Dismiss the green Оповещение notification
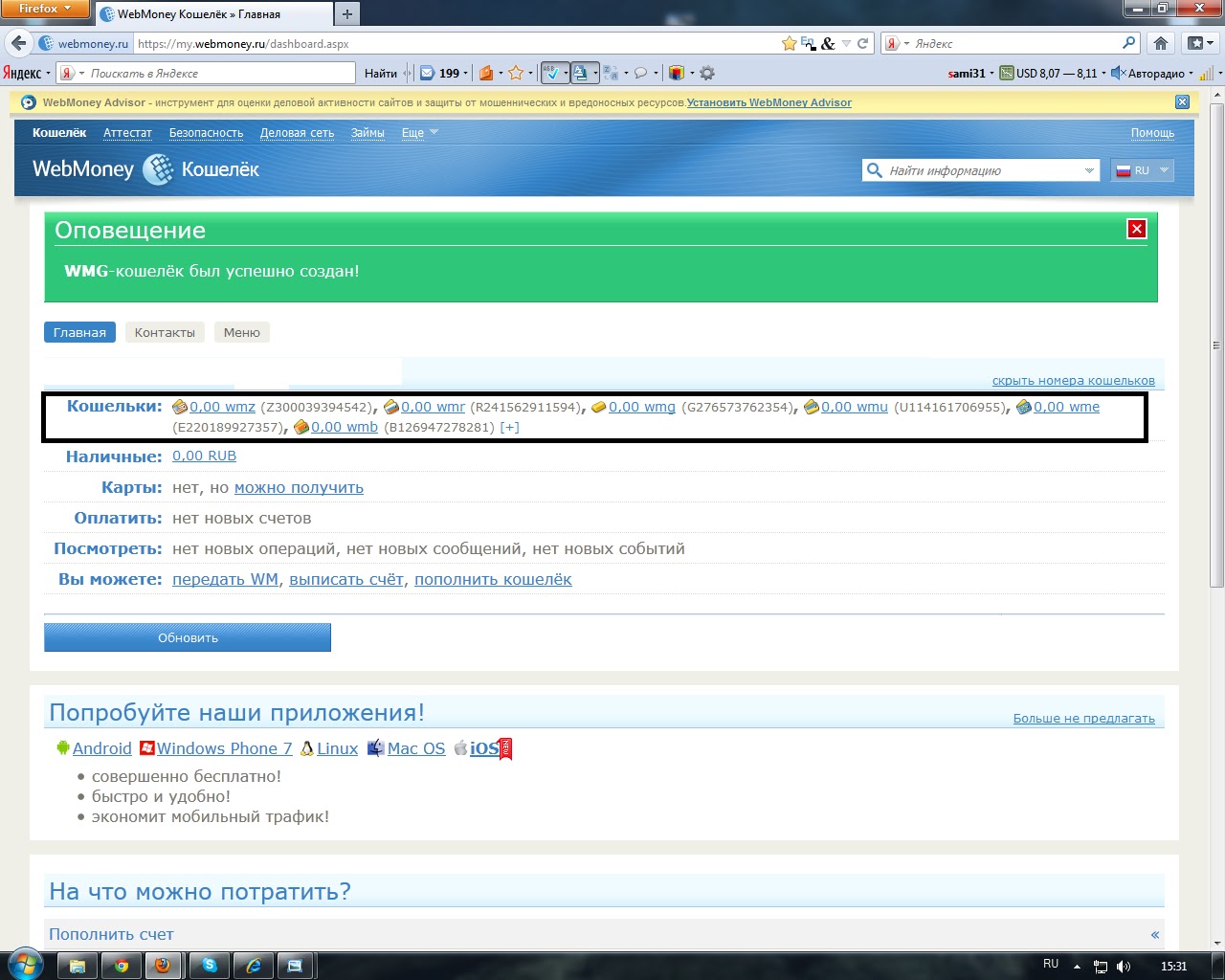This screenshot has width=1225, height=980. [1137, 229]
